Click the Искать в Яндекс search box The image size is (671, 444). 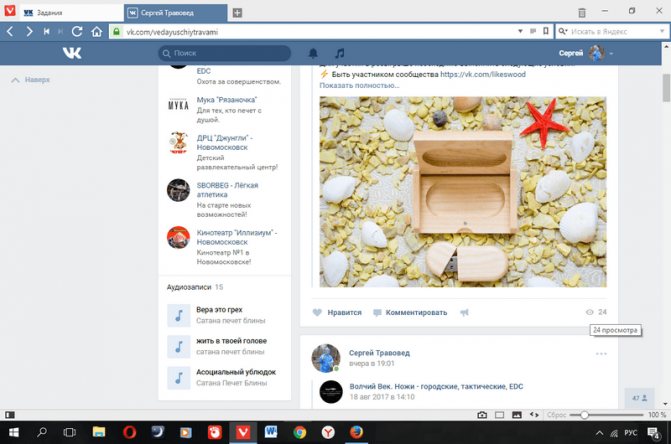click(613, 32)
